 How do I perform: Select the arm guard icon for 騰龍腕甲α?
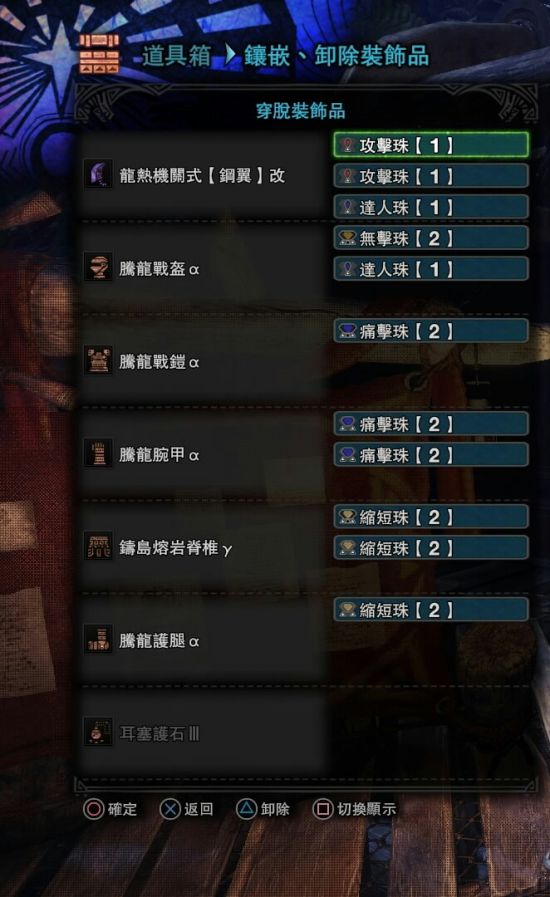tap(98, 454)
